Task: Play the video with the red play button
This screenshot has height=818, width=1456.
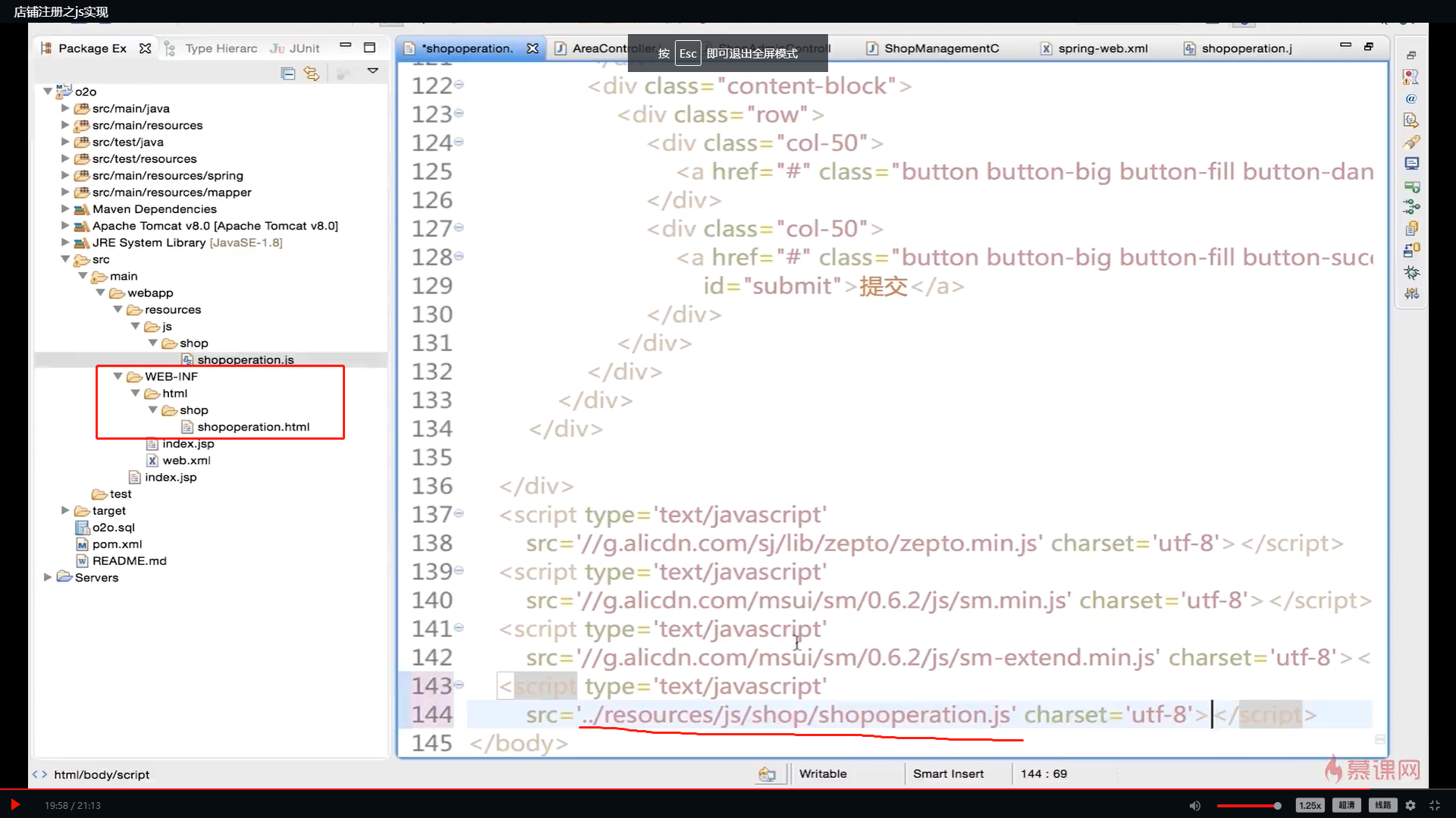Action: point(14,804)
